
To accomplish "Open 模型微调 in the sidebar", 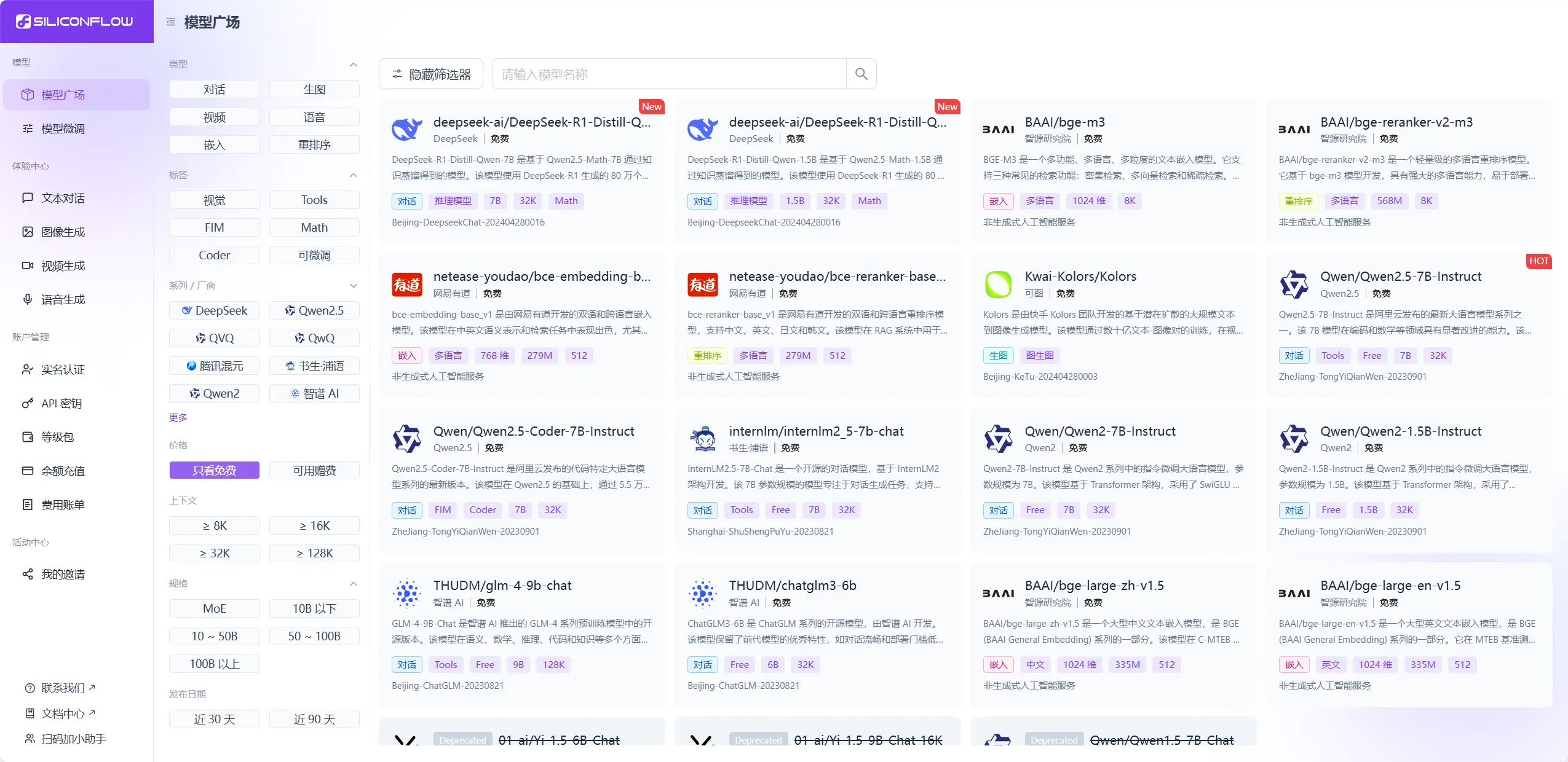I will click(63, 128).
